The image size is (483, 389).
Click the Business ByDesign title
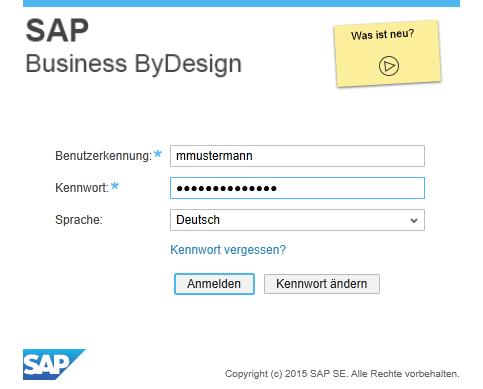click(x=133, y=64)
